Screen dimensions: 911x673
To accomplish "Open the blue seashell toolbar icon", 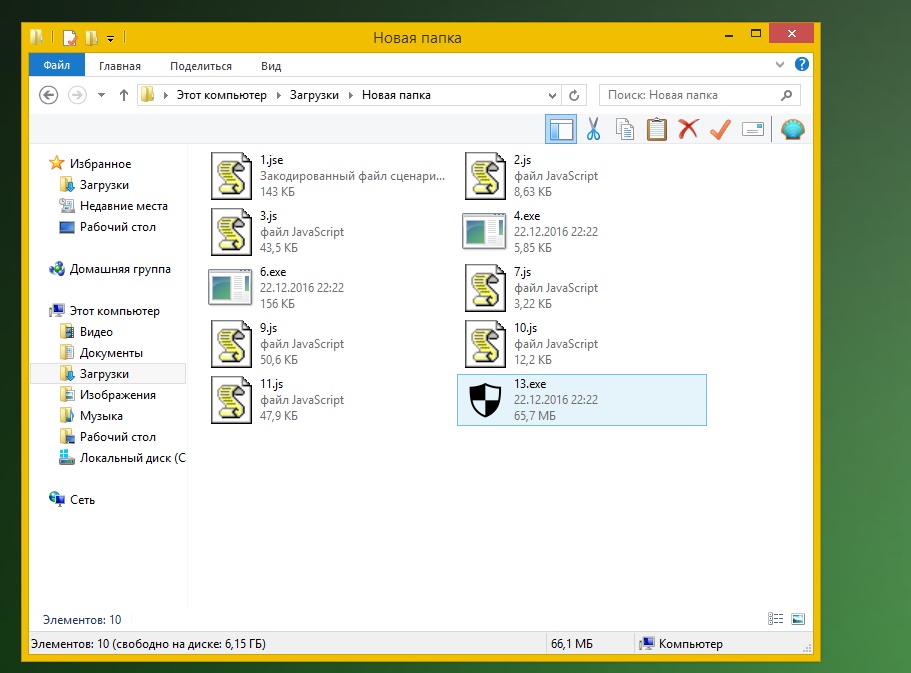I will click(x=792, y=129).
